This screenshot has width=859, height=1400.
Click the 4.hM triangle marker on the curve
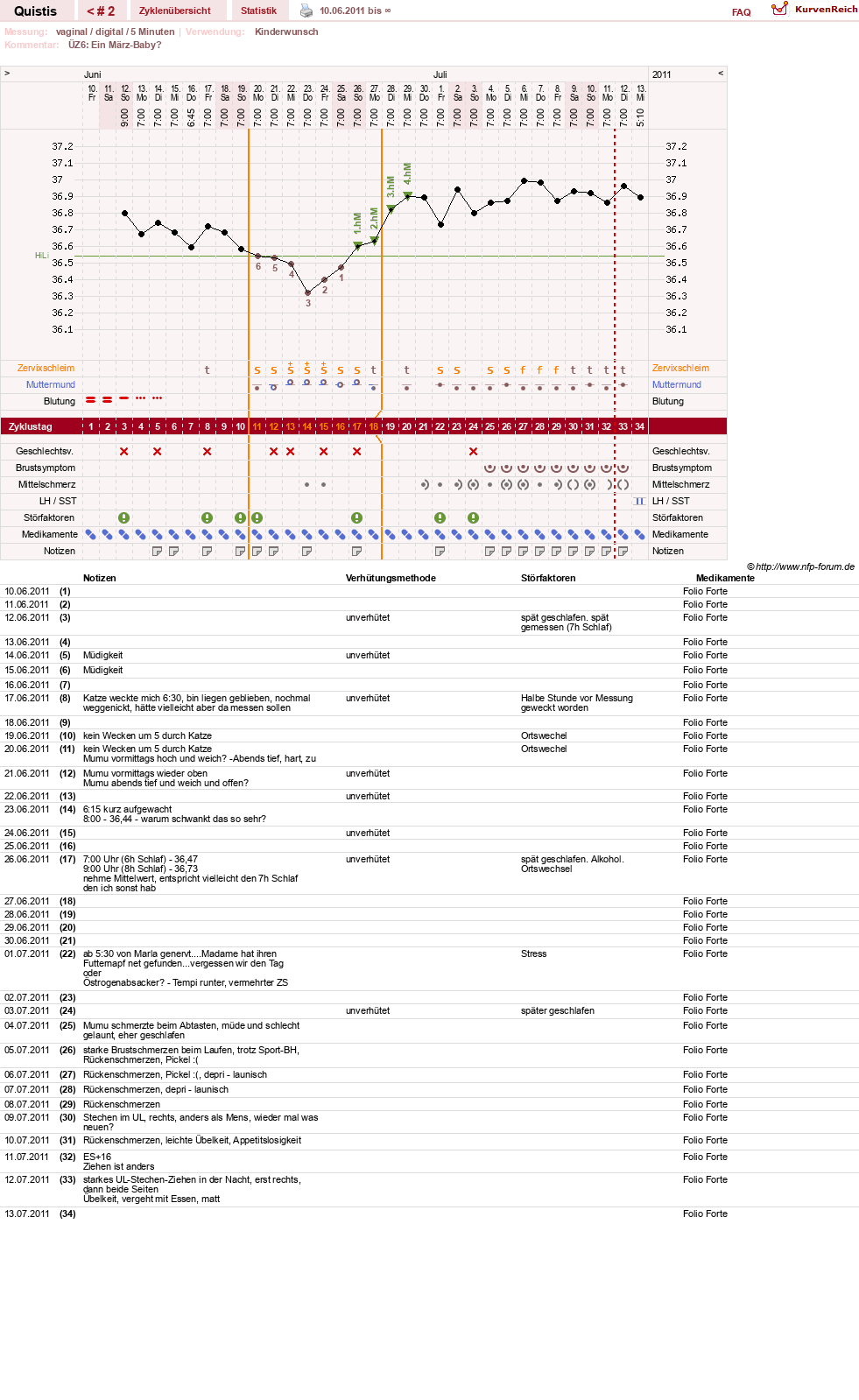pyautogui.click(x=407, y=195)
